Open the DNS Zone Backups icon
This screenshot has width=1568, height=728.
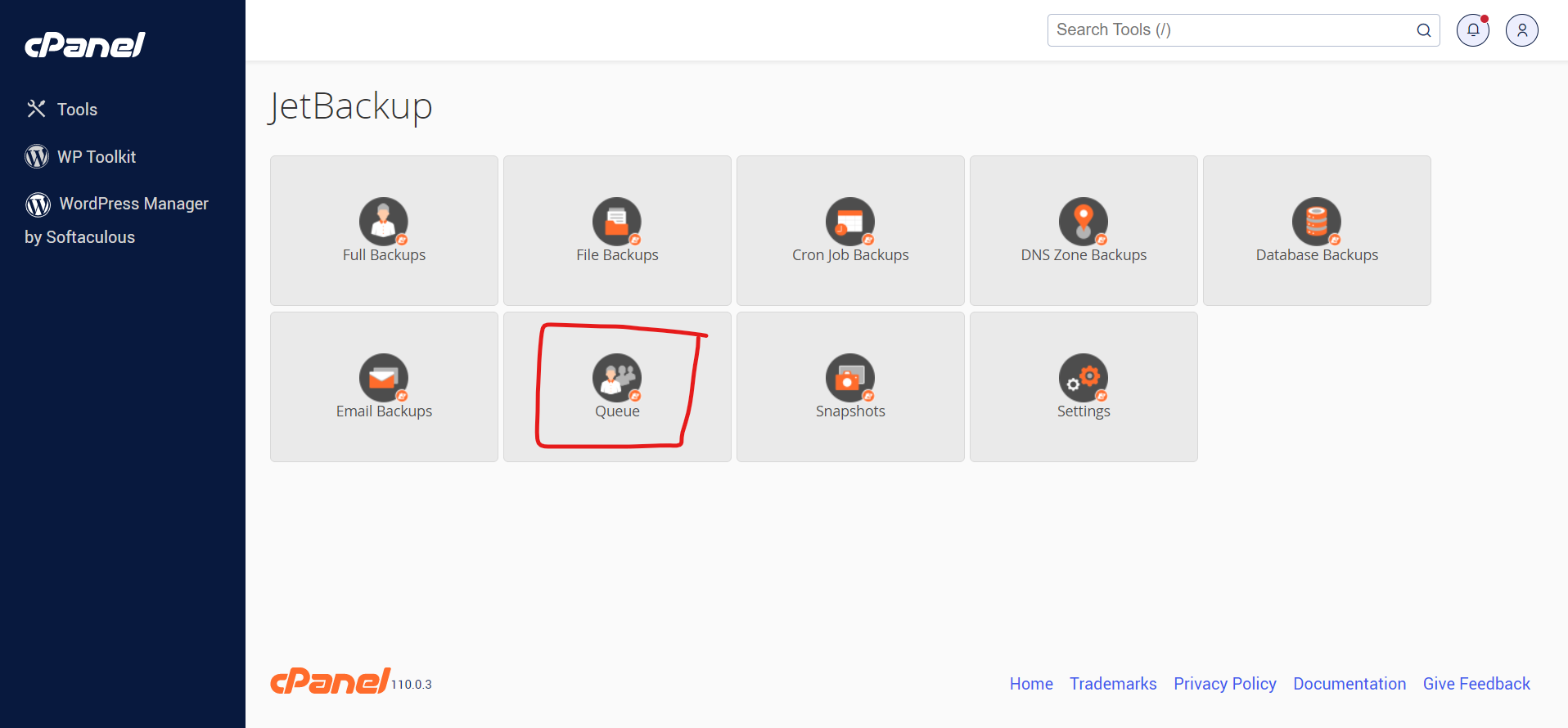coord(1084,222)
